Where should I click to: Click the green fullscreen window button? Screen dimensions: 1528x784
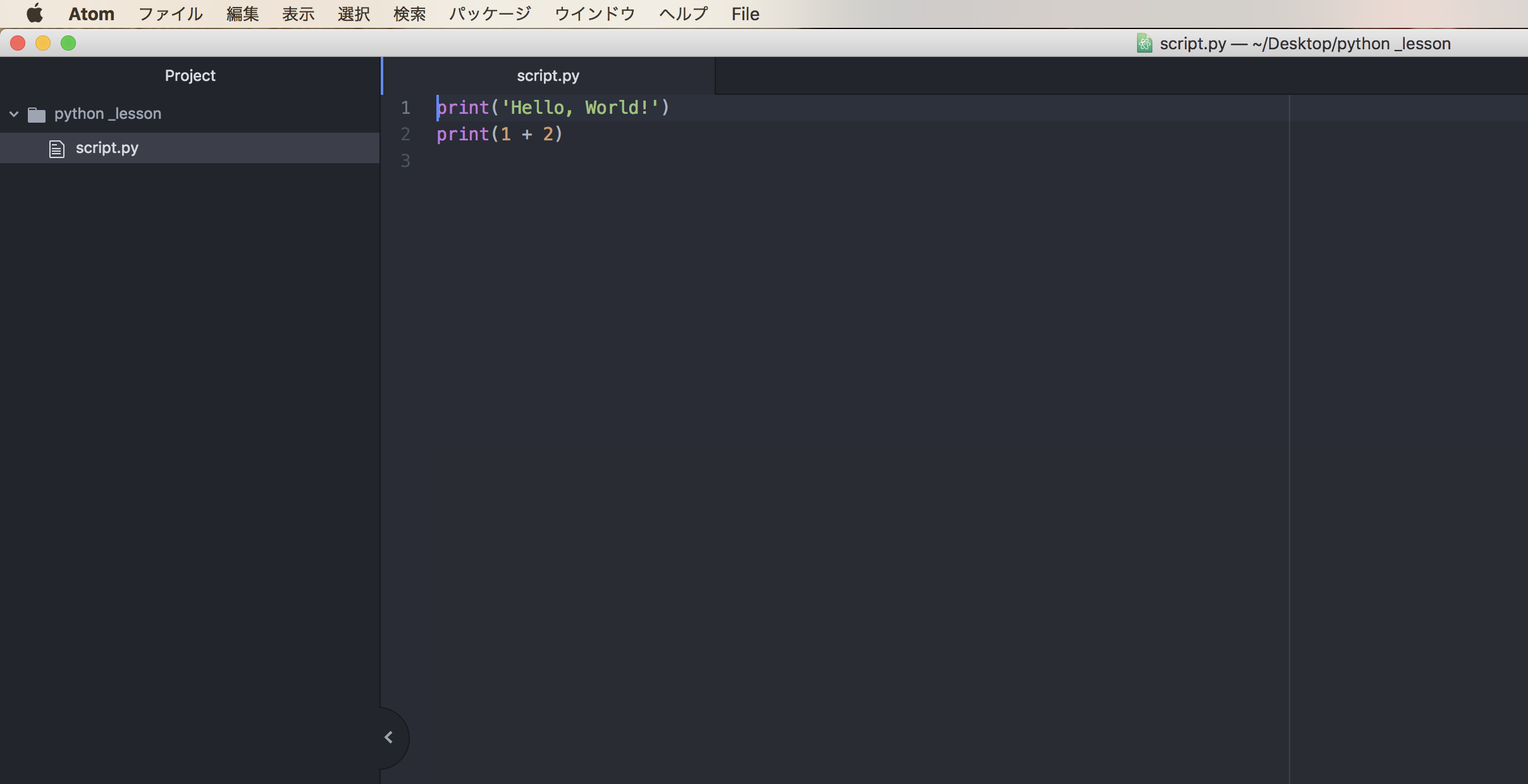coord(68,43)
